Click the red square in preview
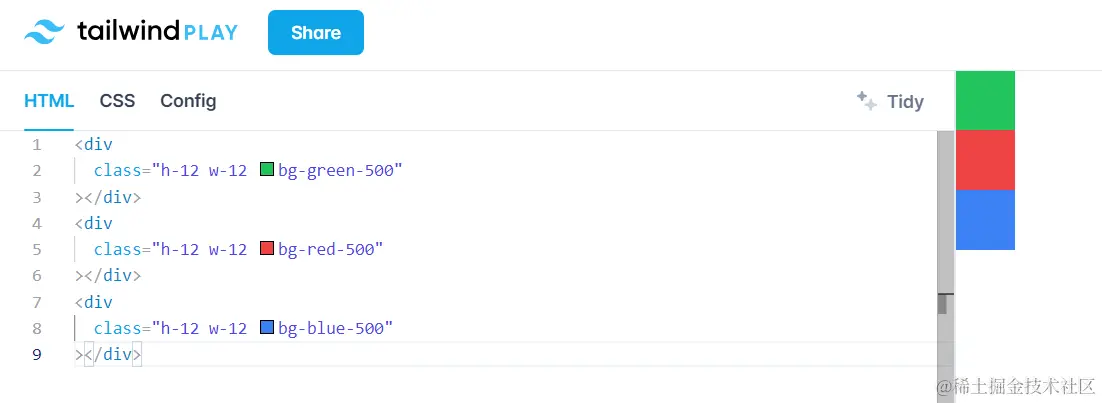Image resolution: width=1102 pixels, height=403 pixels. (985, 160)
